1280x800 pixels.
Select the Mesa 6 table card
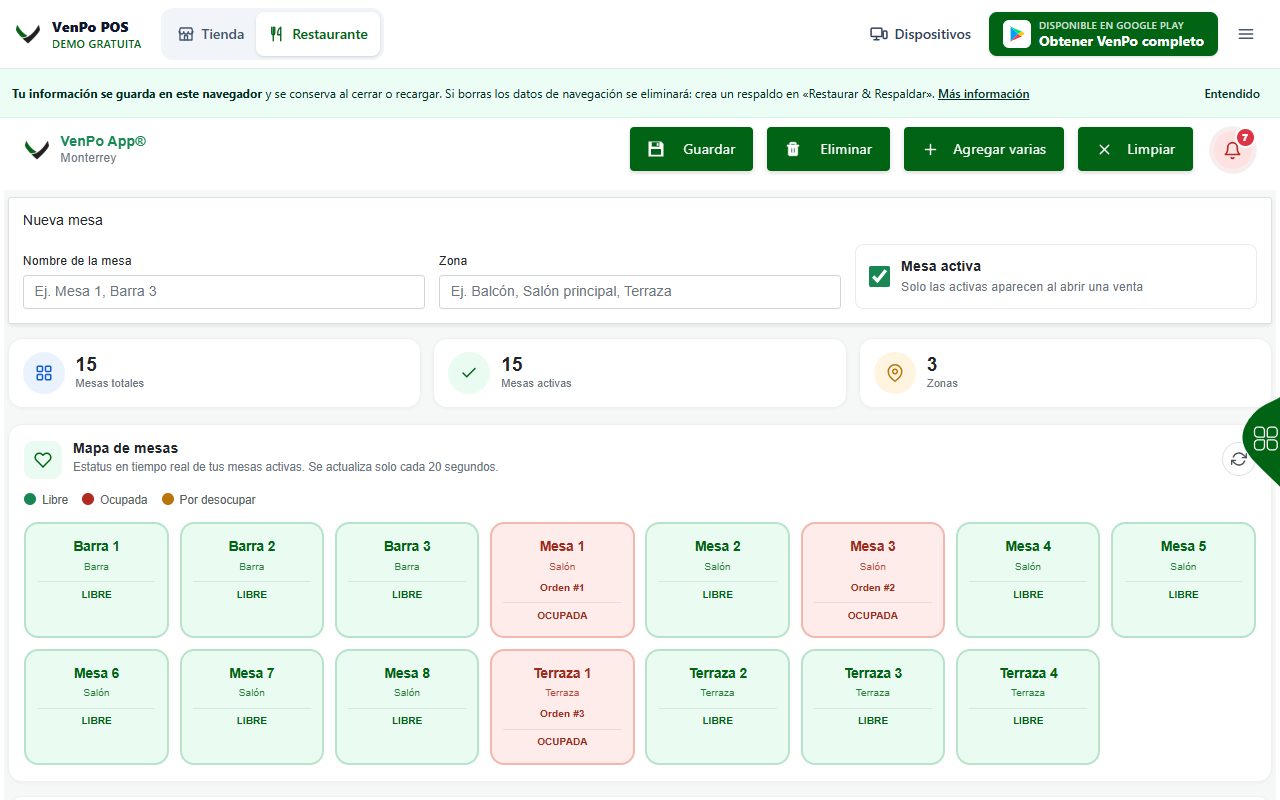coord(96,707)
